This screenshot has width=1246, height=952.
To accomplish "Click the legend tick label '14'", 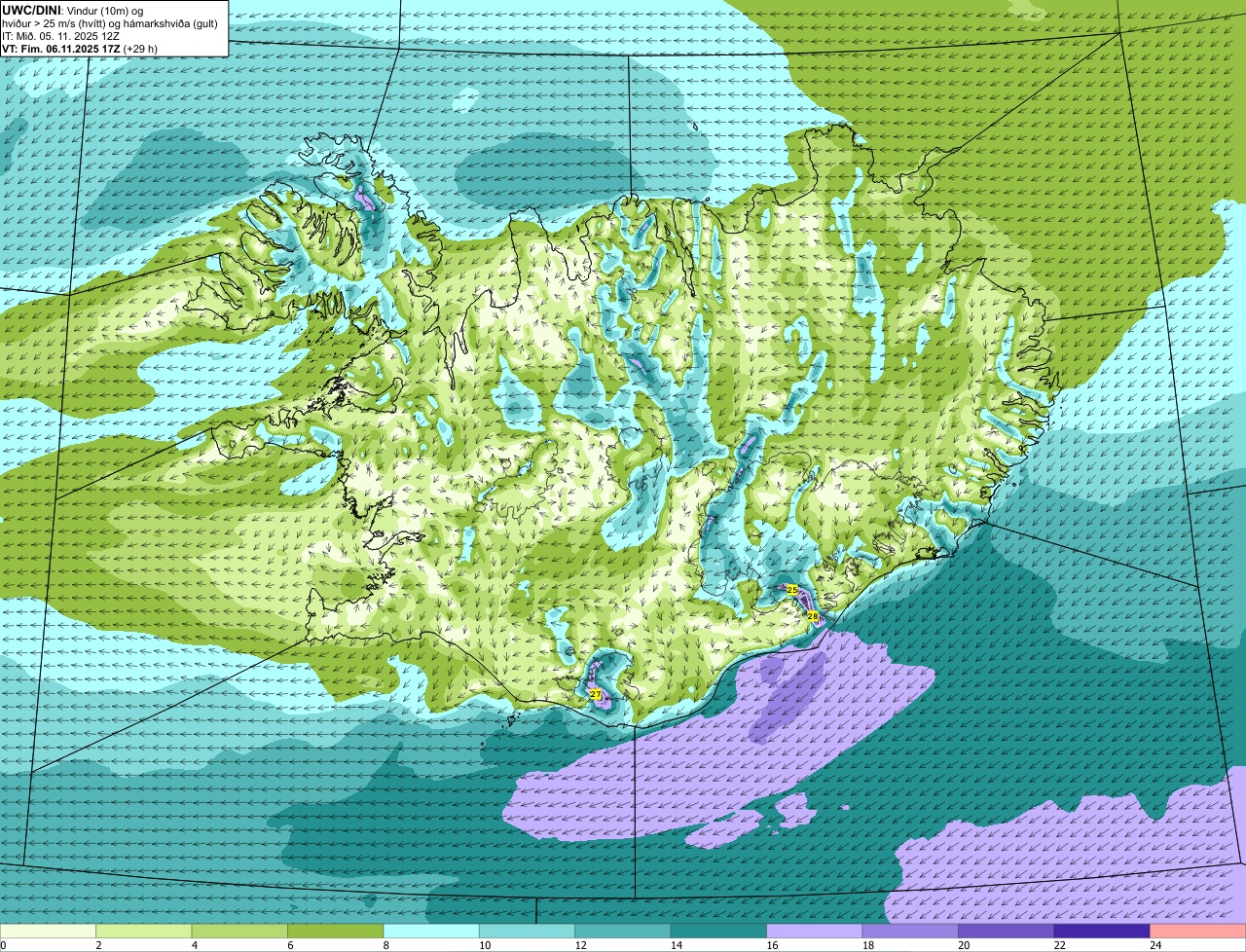I will point(675,945).
